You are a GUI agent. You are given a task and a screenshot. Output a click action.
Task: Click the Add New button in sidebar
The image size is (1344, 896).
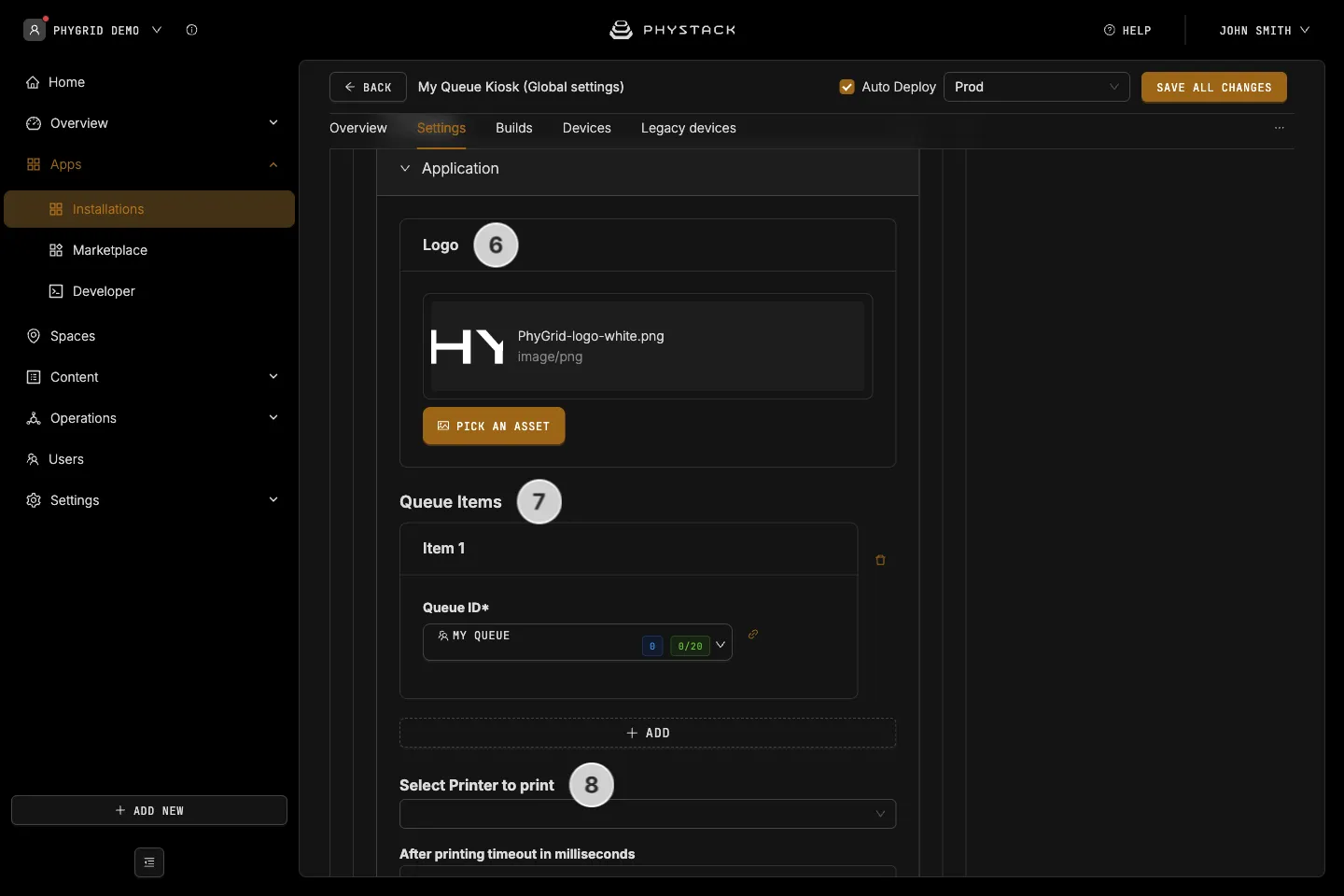[x=149, y=810]
